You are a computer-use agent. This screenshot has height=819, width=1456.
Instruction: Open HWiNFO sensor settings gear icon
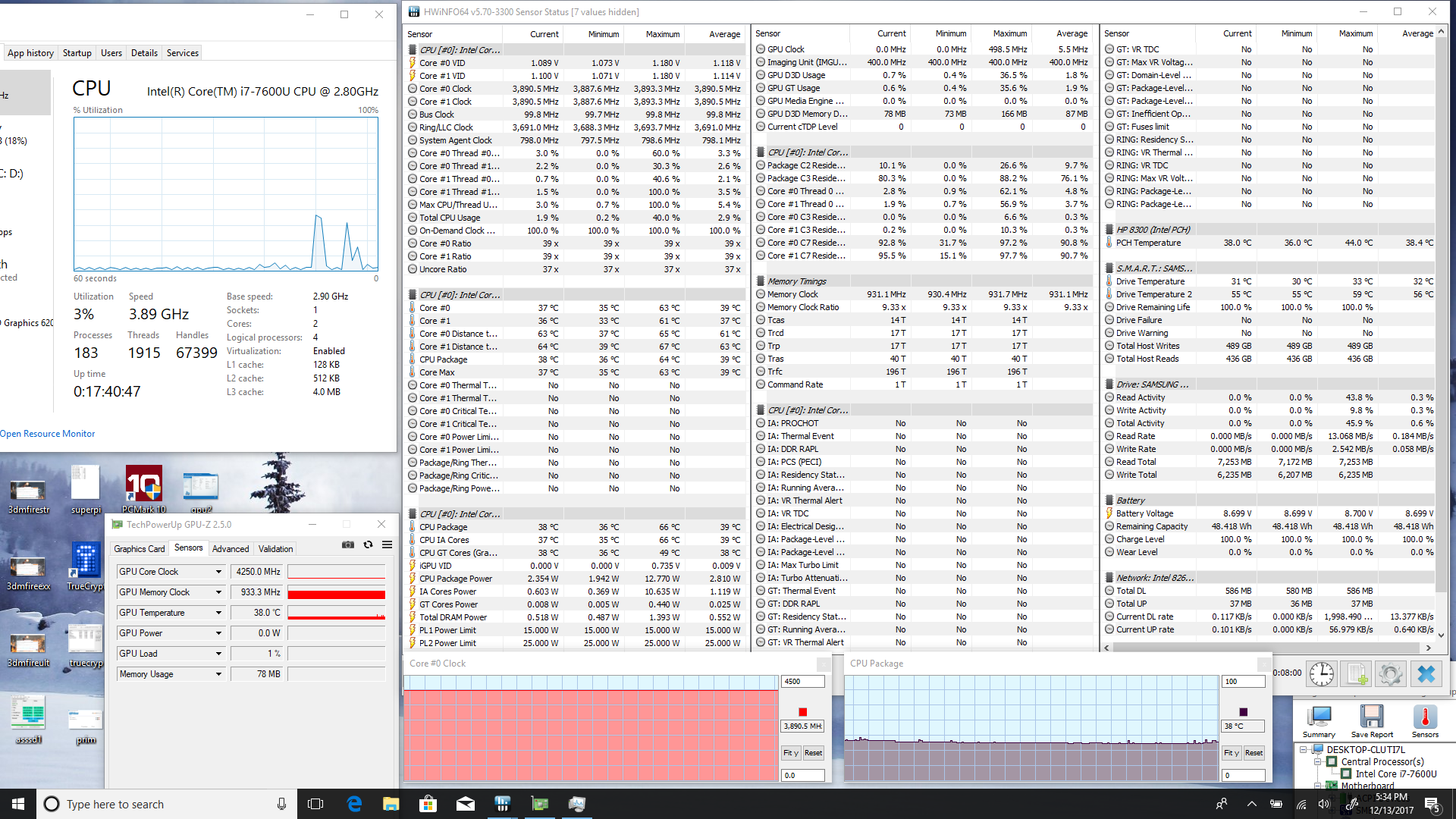1391,673
